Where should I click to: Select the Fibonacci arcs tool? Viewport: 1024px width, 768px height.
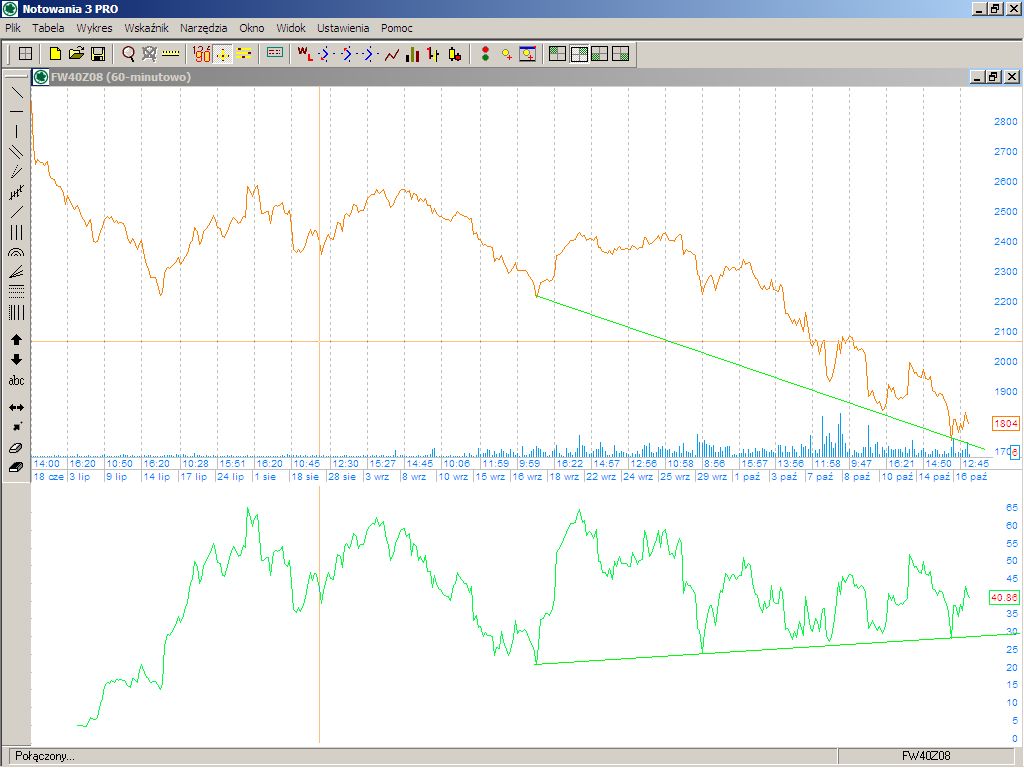(16, 252)
